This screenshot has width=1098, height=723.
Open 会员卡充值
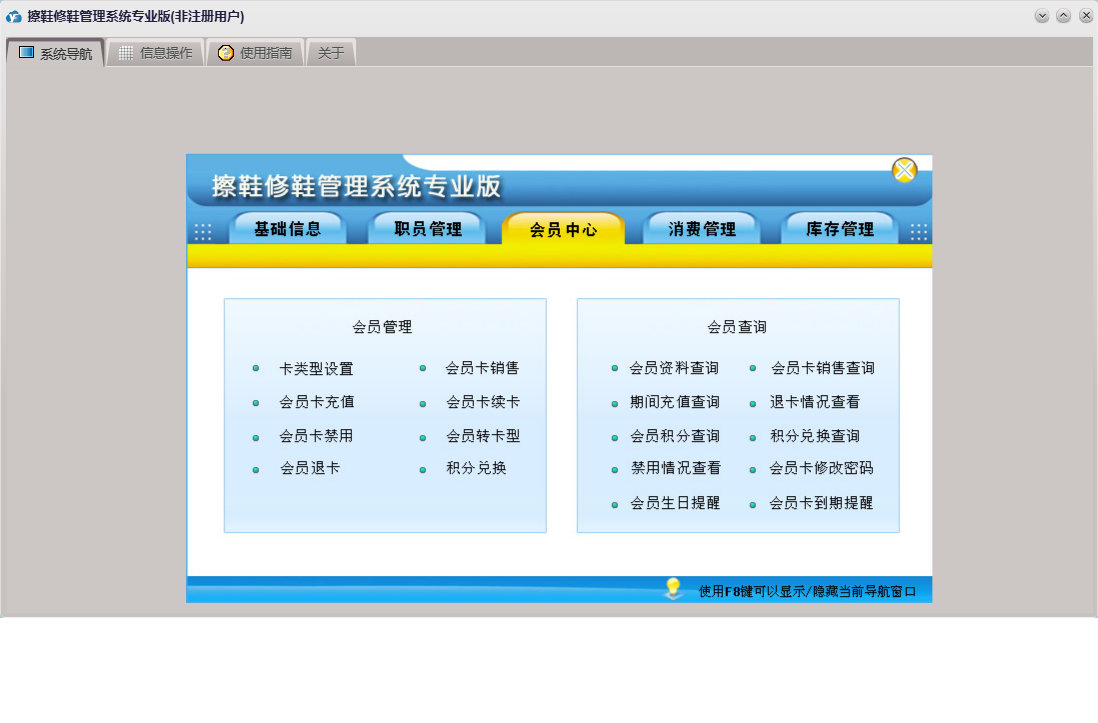(x=317, y=402)
